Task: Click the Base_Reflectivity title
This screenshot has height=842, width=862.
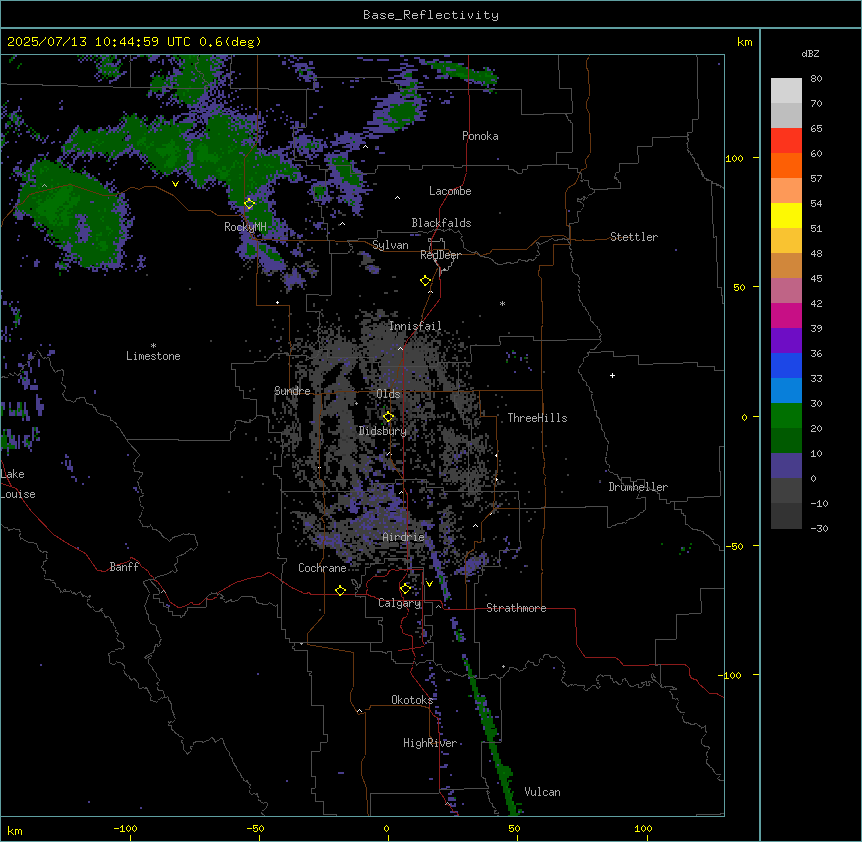Action: (x=431, y=15)
